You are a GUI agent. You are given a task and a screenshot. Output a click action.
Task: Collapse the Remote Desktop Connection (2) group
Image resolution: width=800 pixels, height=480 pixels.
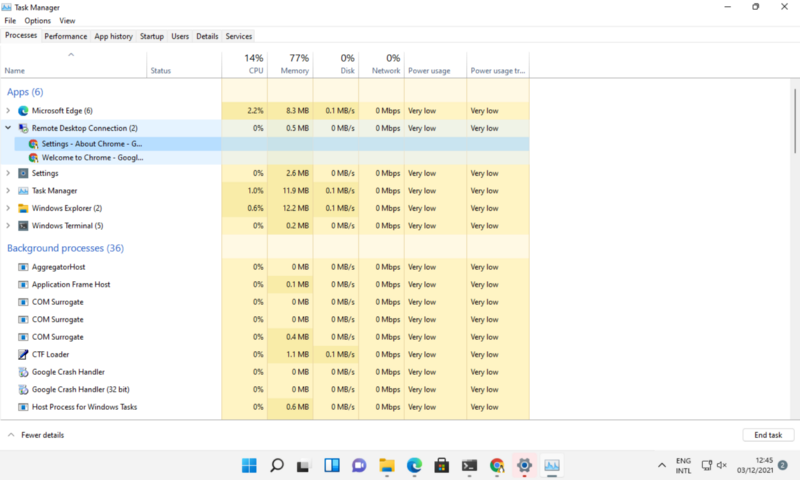(x=8, y=128)
